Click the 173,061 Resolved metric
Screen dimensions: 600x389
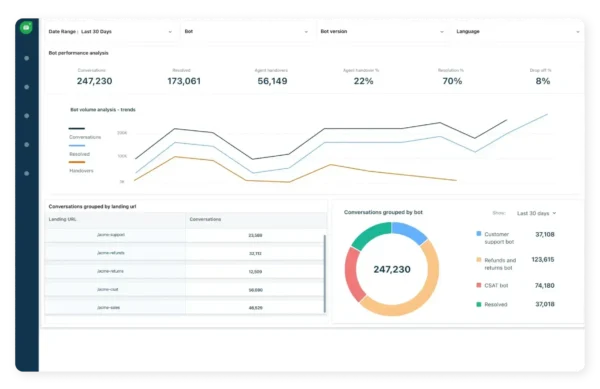(x=184, y=81)
